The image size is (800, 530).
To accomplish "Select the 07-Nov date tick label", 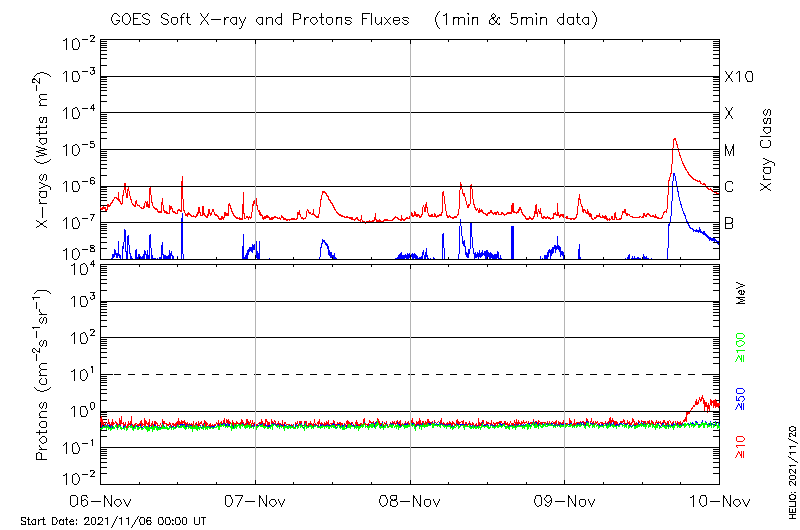I will pyautogui.click(x=255, y=501).
